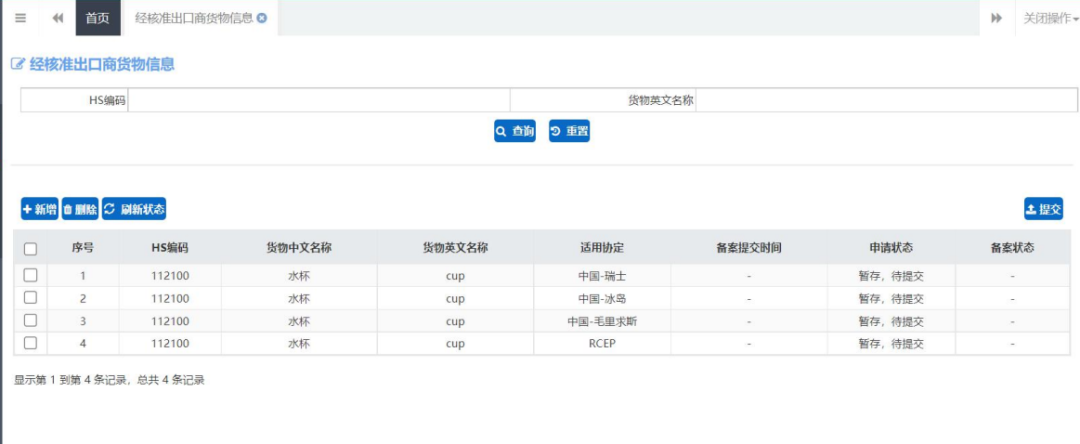The image size is (1080, 444).
Task: Close the 经核准出口商货物信息 tab
Action: click(x=262, y=18)
